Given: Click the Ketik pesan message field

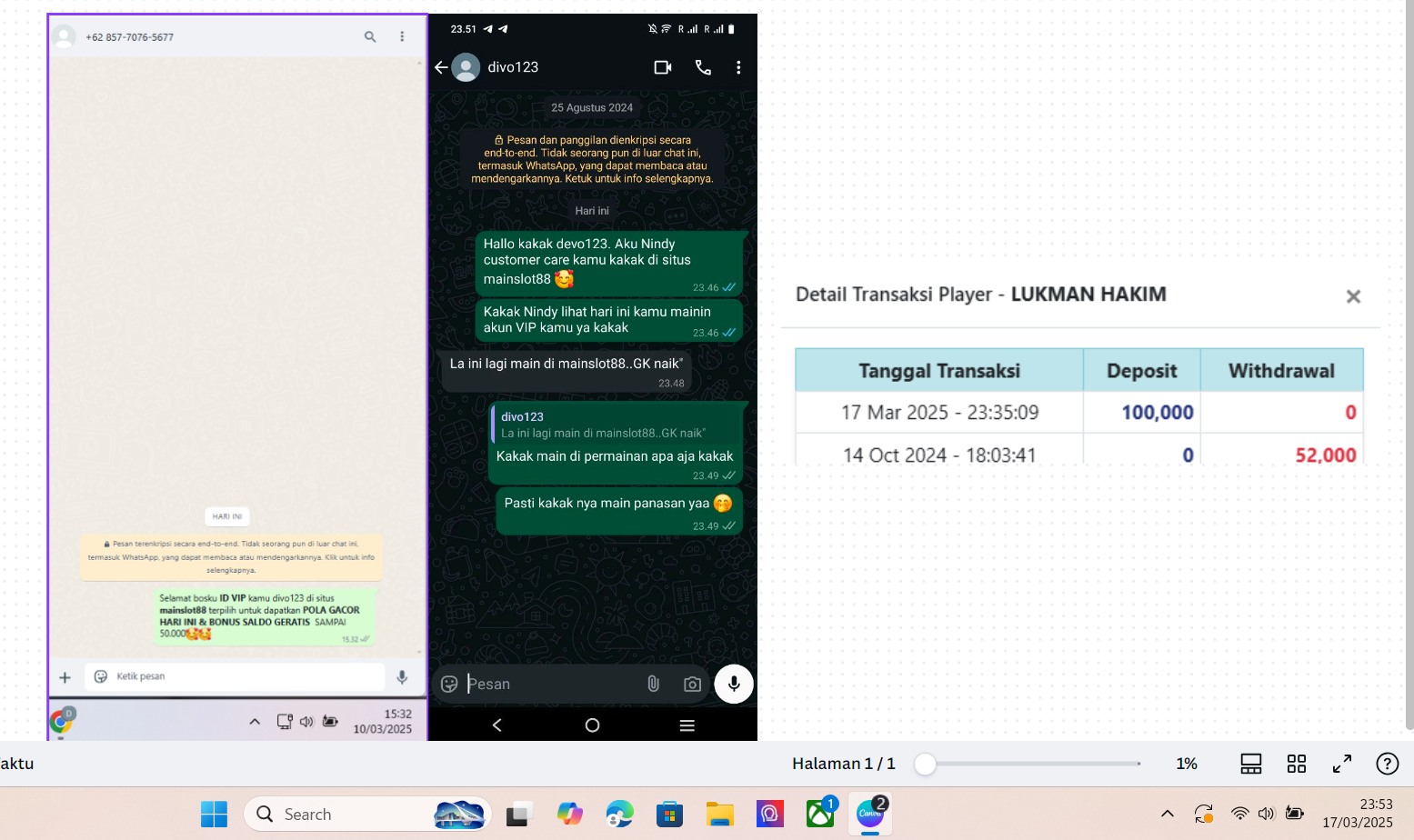Looking at the screenshot, I should tap(235, 676).
